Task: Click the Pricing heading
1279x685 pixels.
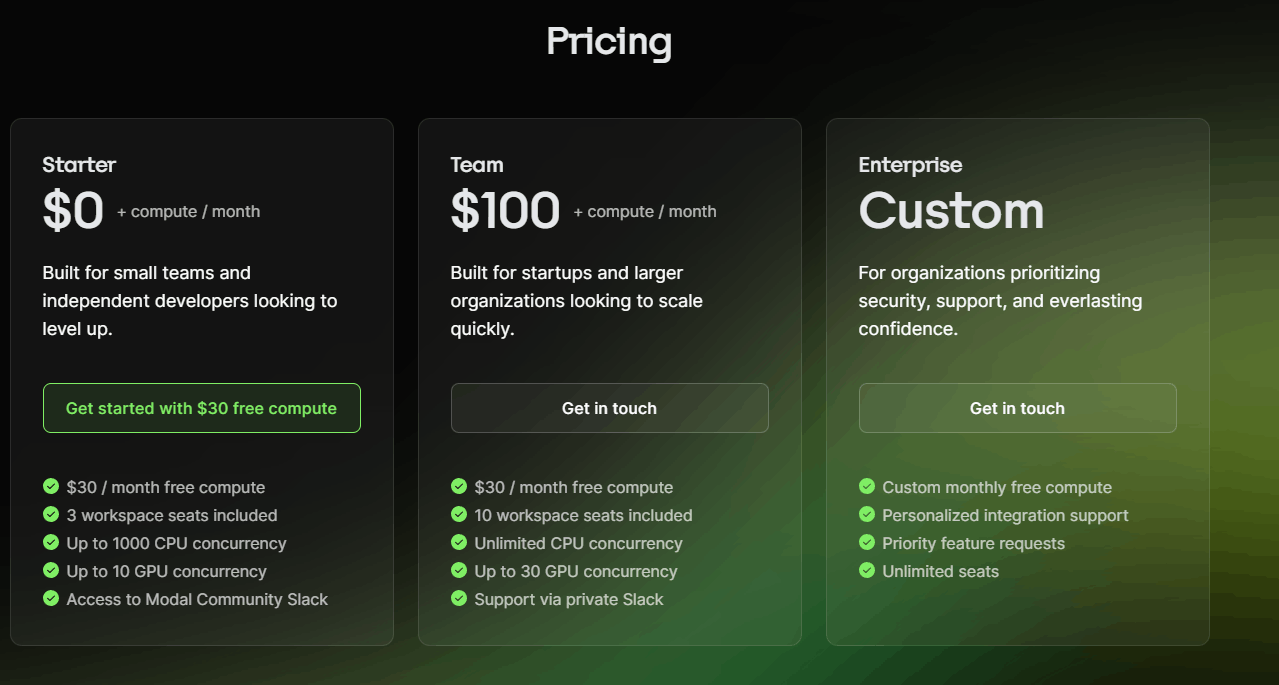Action: (609, 42)
